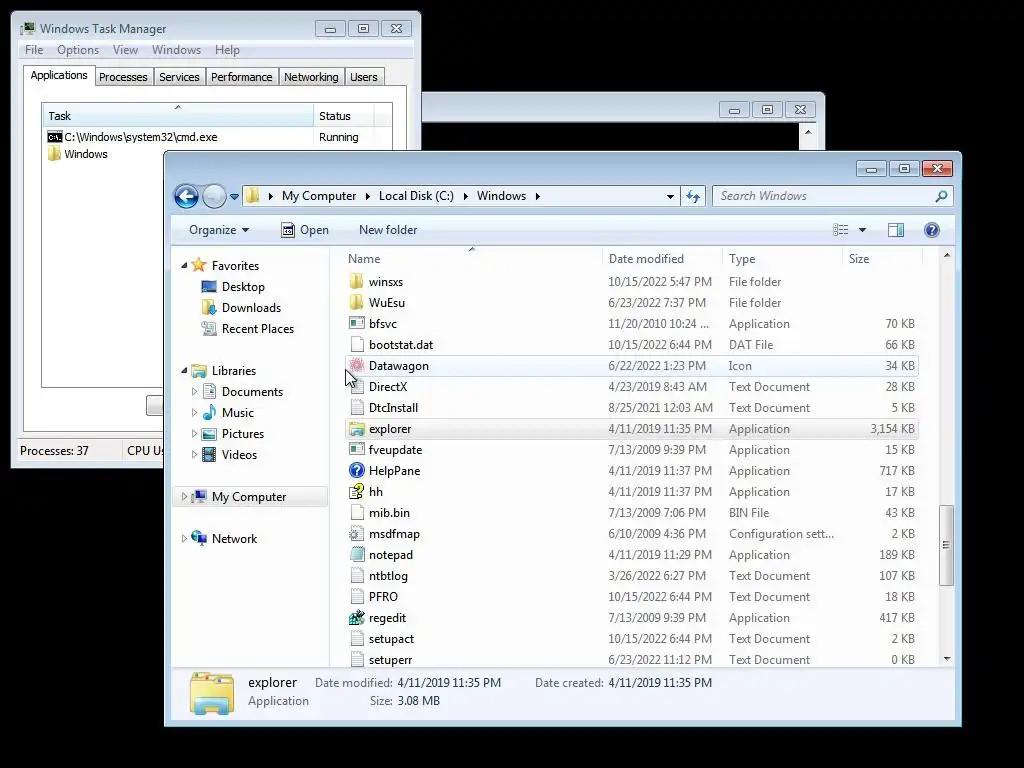Click the Search Windows field
Image resolution: width=1024 pixels, height=768 pixels.
coord(833,196)
